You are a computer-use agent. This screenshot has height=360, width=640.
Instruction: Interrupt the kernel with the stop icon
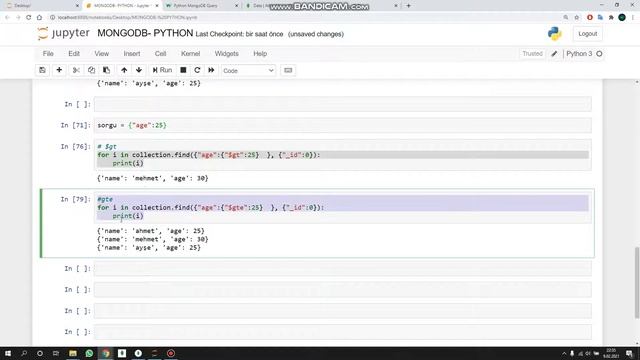coord(183,70)
